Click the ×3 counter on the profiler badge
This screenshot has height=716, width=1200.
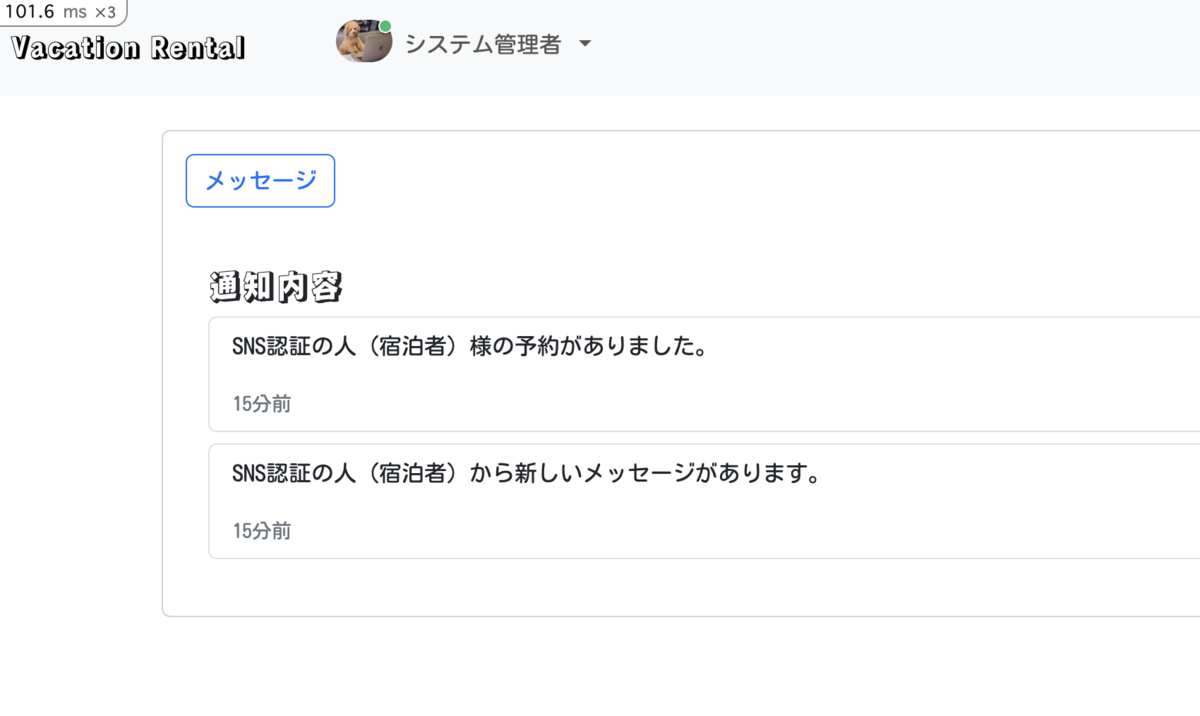(108, 13)
